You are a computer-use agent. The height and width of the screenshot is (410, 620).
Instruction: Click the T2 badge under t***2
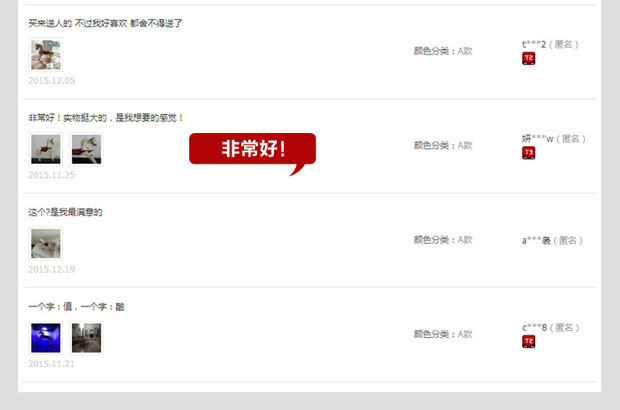tap(529, 59)
